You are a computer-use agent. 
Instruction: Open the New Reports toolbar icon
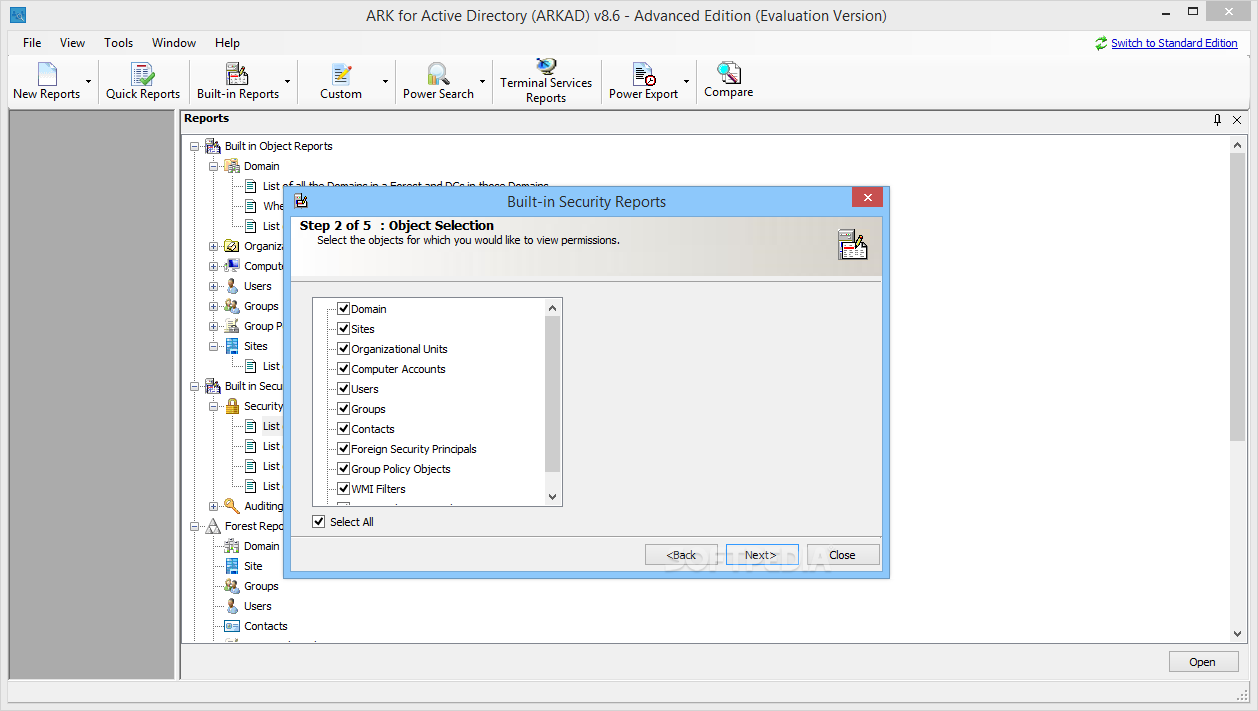point(47,74)
